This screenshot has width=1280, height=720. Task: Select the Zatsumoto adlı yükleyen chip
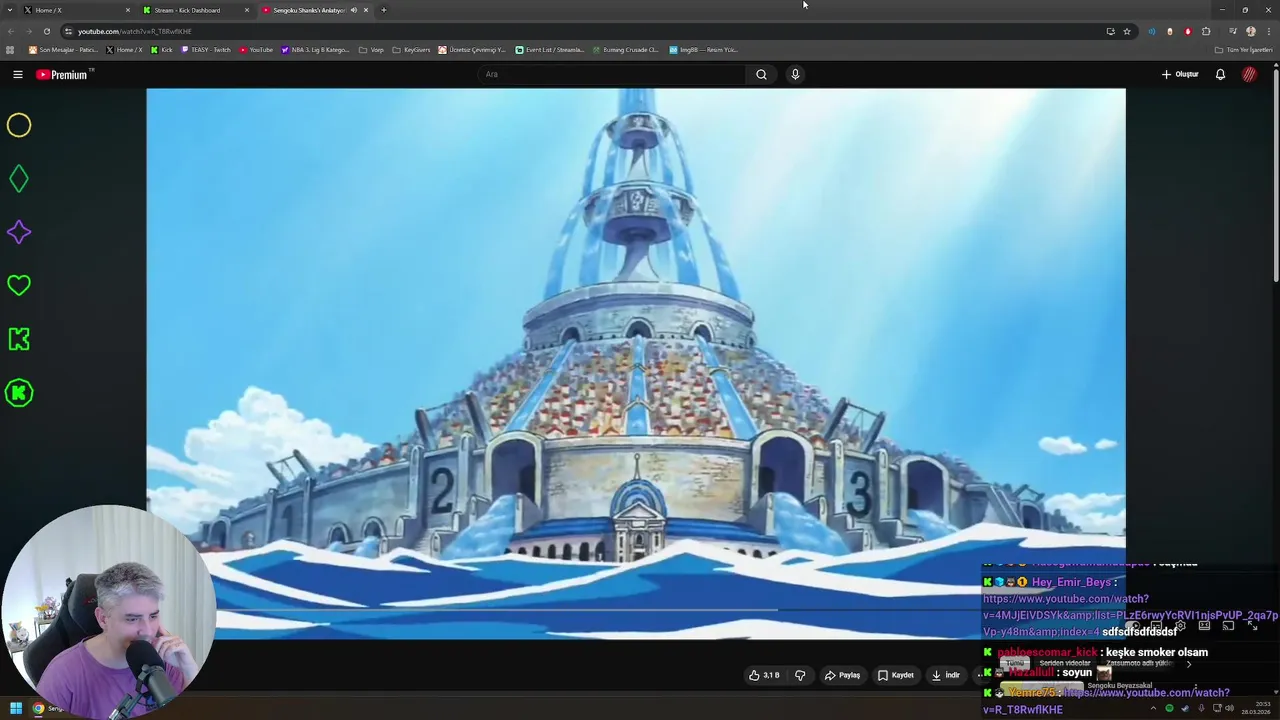coord(1139,663)
